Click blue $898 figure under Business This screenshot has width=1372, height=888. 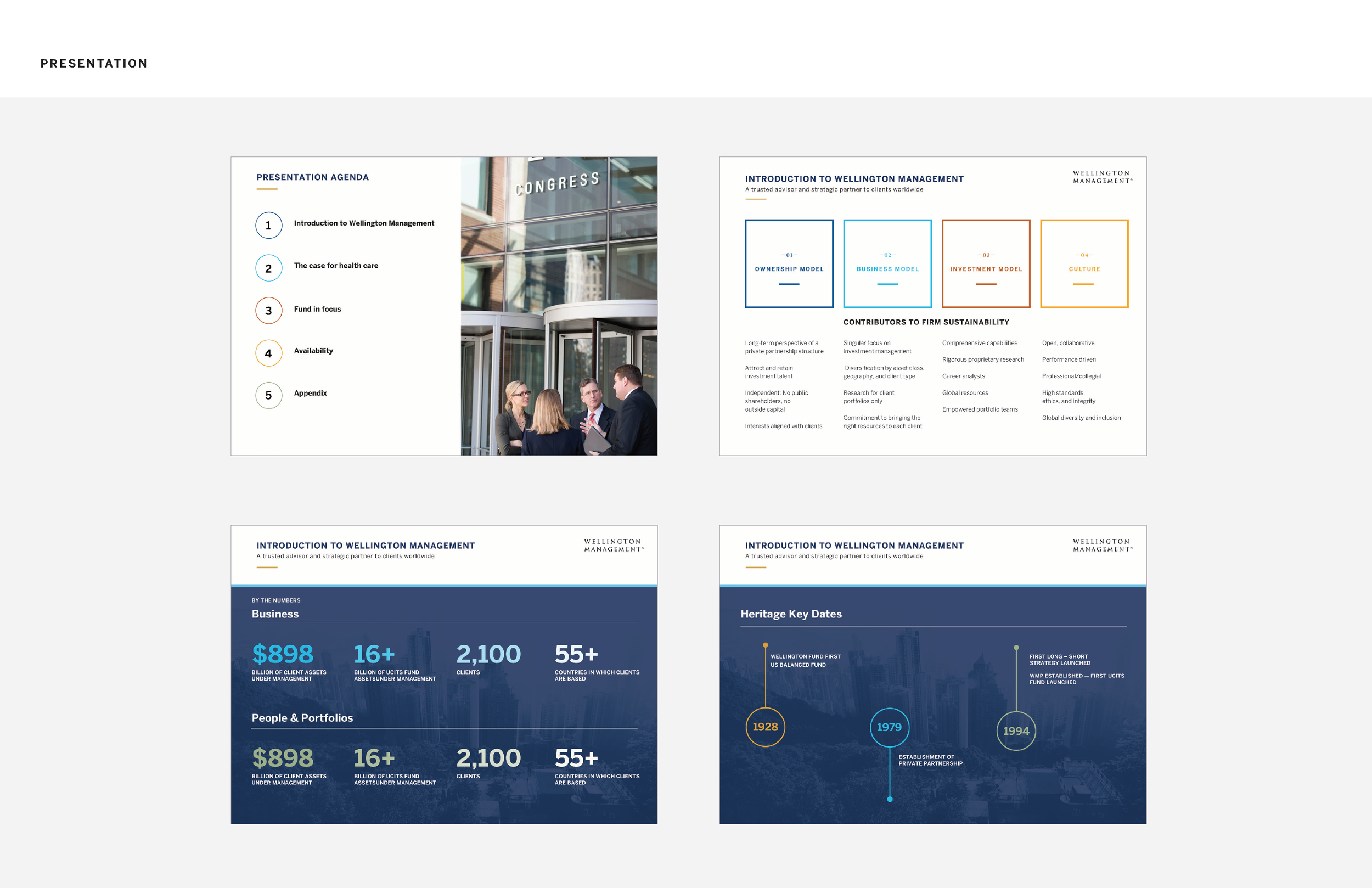tap(283, 654)
